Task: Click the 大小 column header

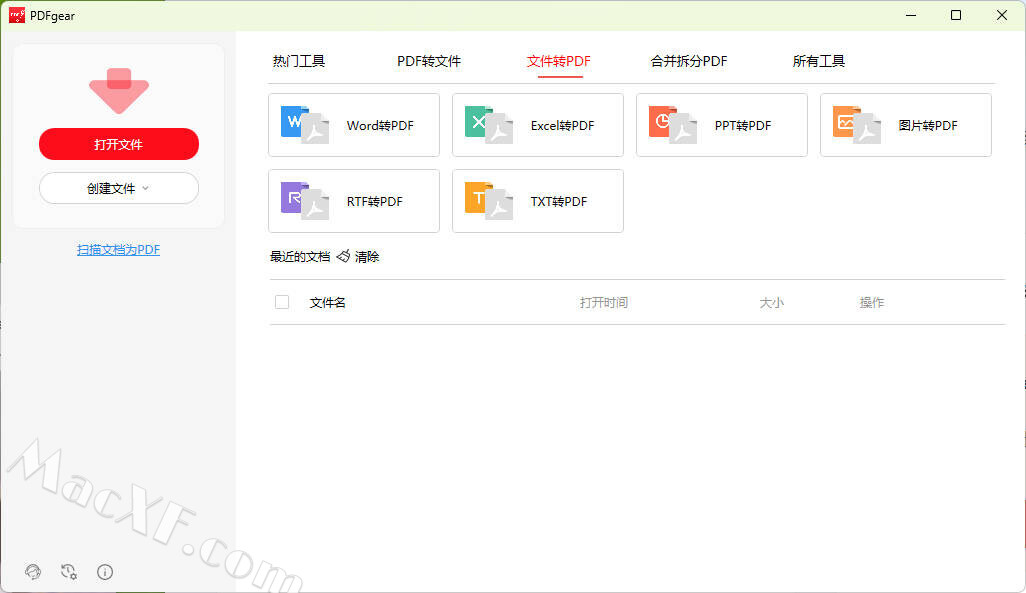Action: click(x=772, y=302)
